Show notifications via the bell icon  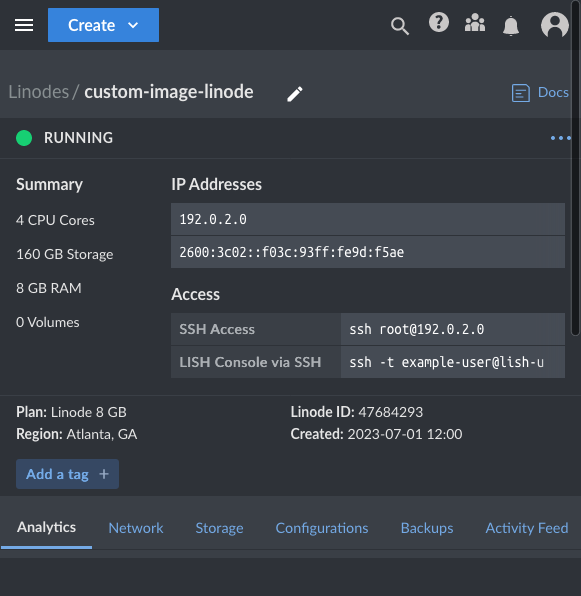pyautogui.click(x=511, y=26)
